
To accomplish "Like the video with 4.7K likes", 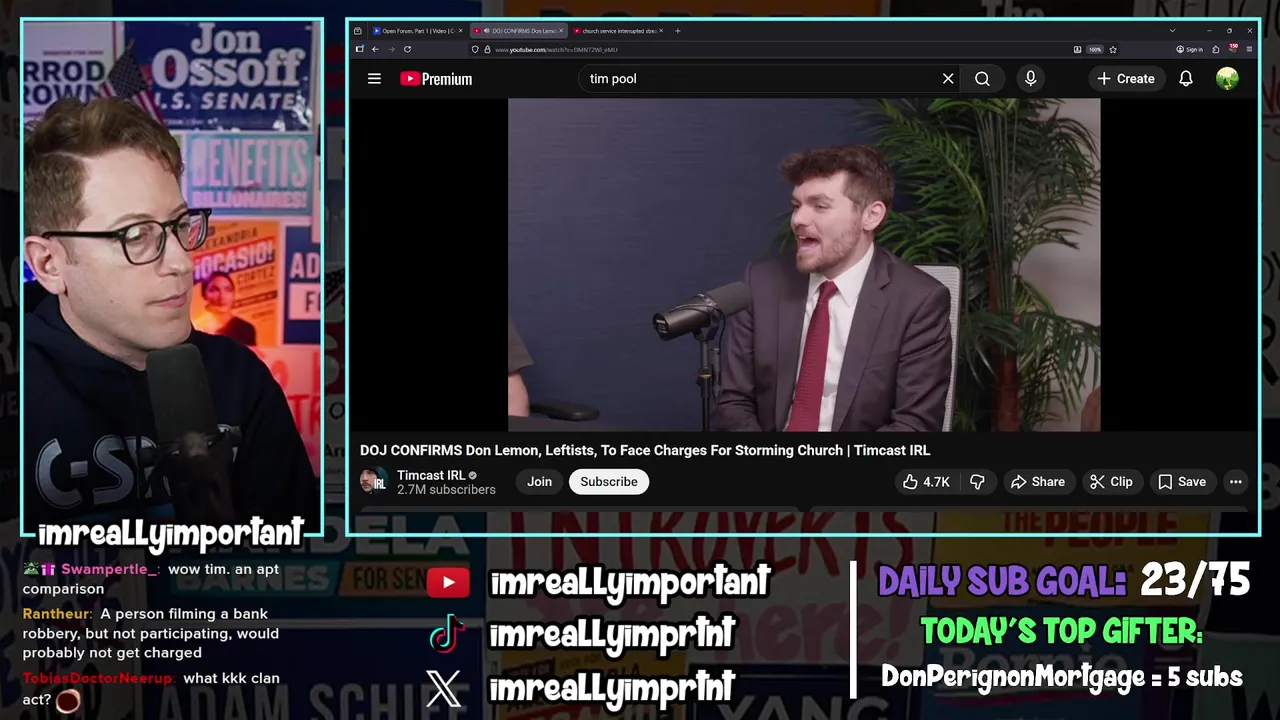I will [x=926, y=482].
